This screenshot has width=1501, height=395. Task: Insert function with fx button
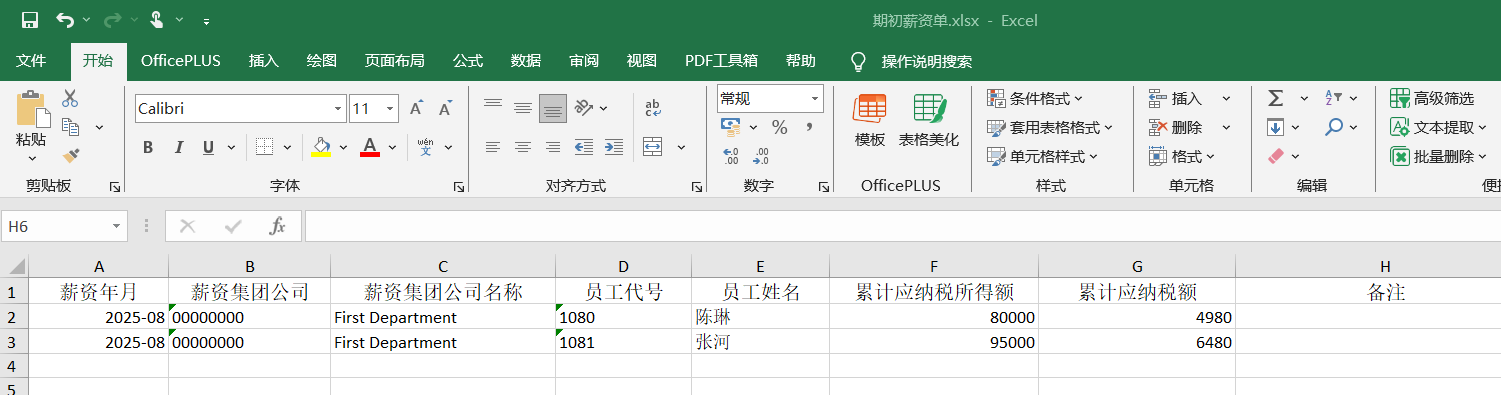click(278, 226)
